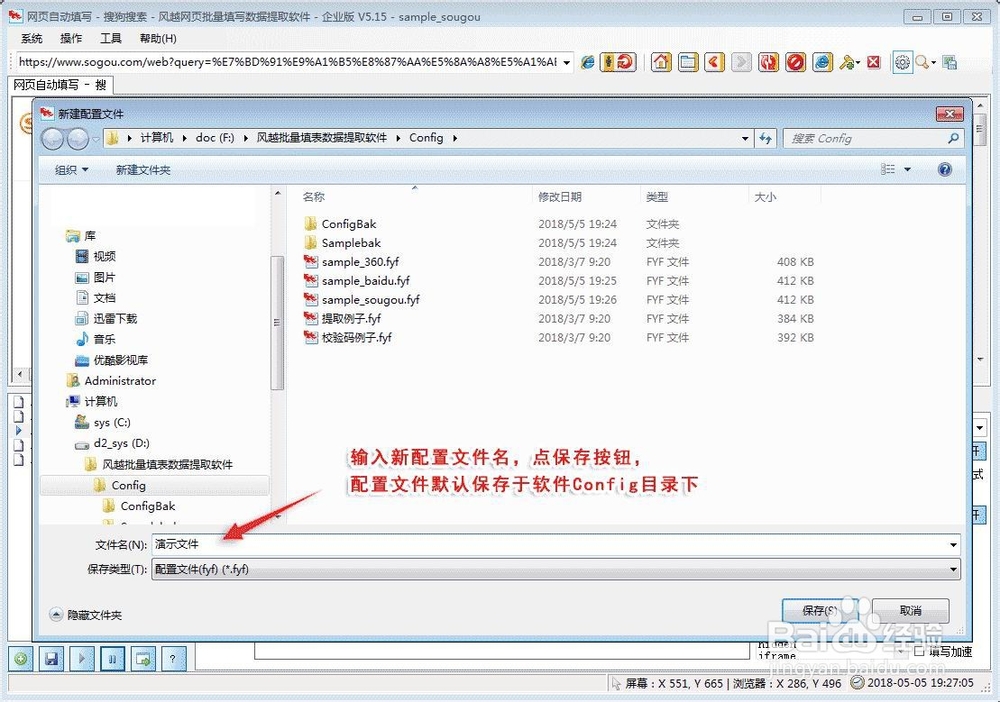Open the 工具 menu
The height and width of the screenshot is (702, 1000).
(110, 38)
